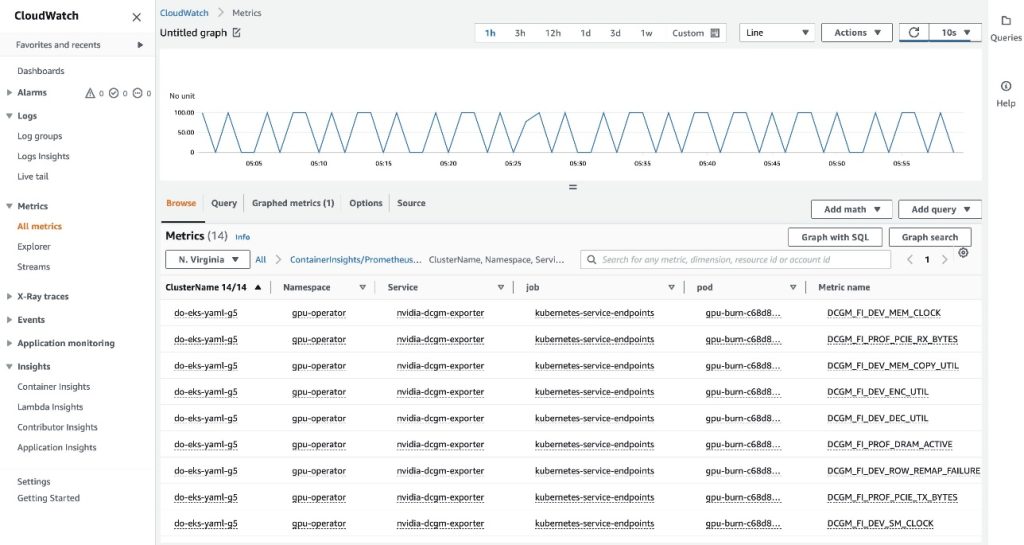Viewport: 1024px width, 545px height.
Task: Refresh the graph
Action: pyautogui.click(x=914, y=32)
